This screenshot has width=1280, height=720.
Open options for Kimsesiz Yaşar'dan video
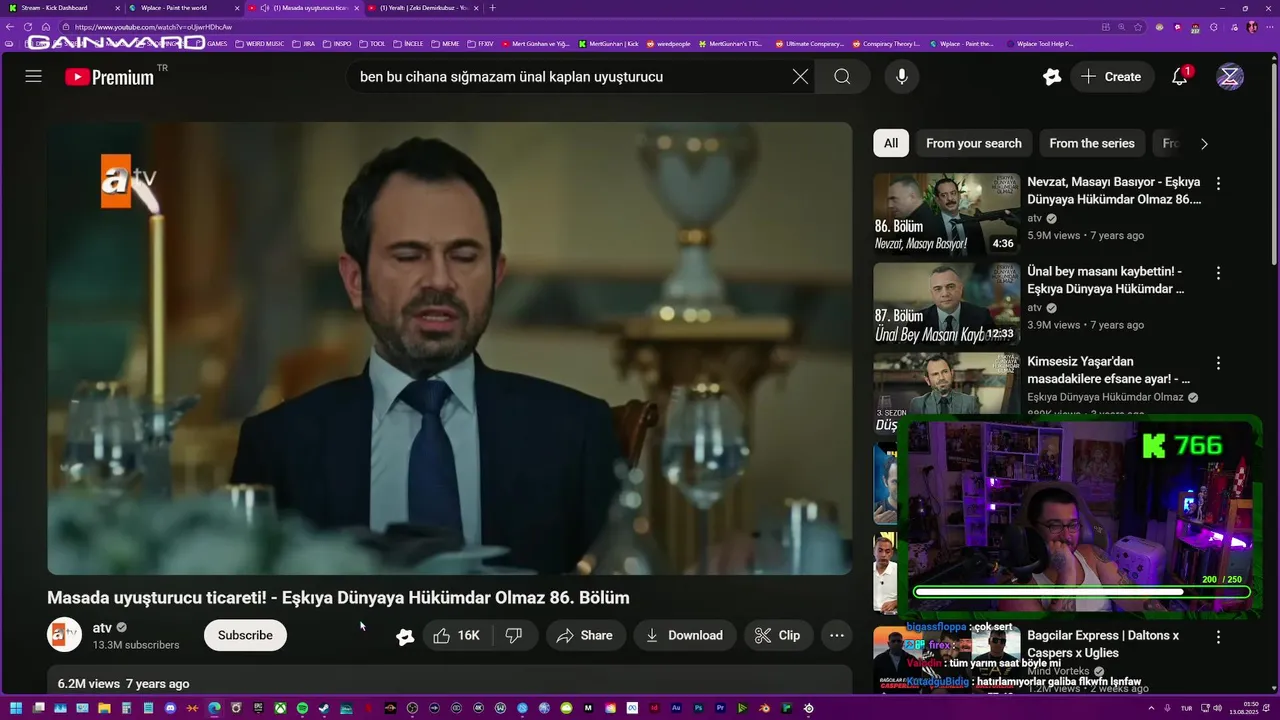pos(1218,363)
